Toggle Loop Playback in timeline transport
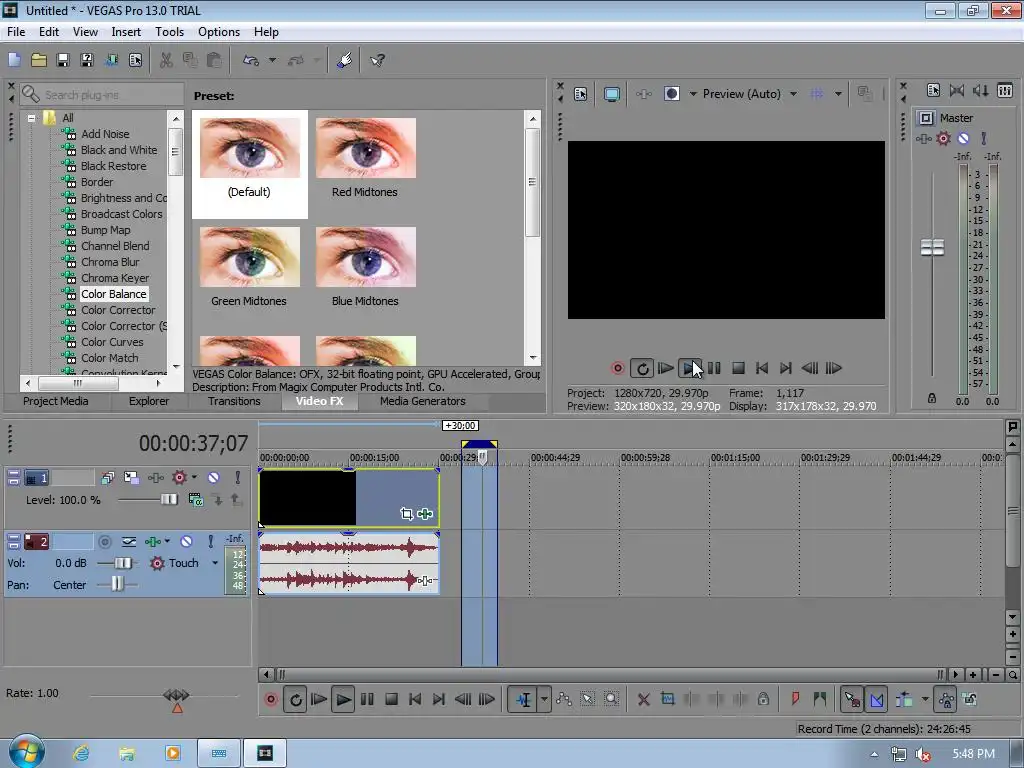 (x=295, y=699)
